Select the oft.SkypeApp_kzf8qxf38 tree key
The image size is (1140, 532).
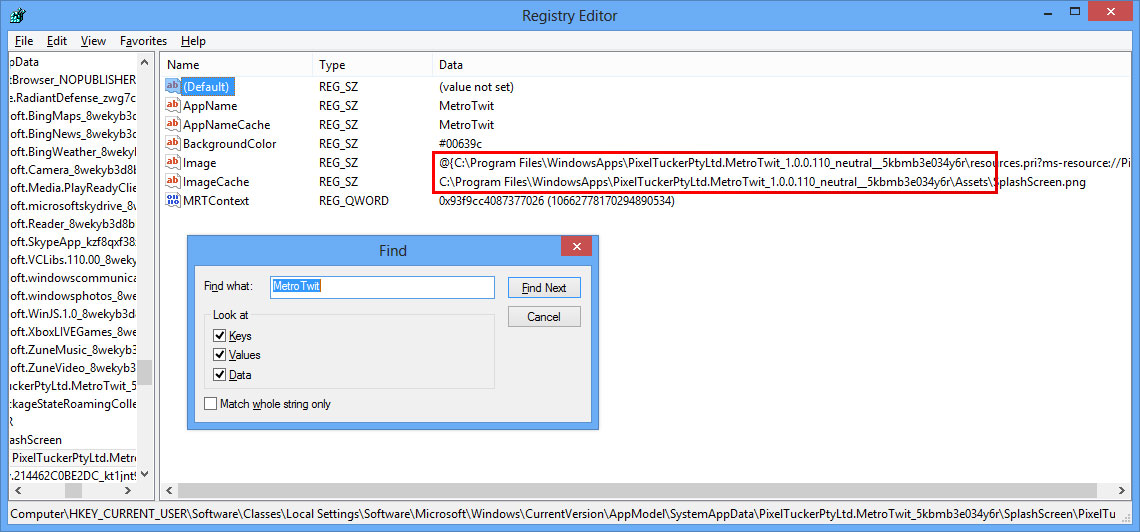pyautogui.click(x=74, y=241)
